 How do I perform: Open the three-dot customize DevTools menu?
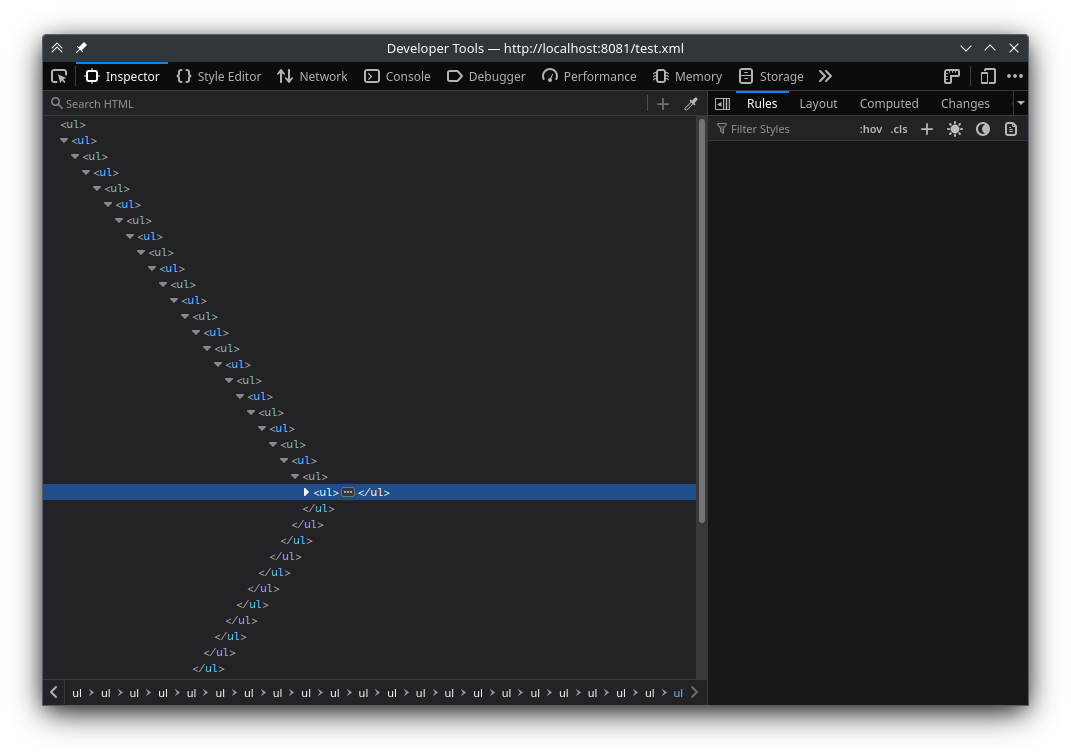tap(1015, 76)
